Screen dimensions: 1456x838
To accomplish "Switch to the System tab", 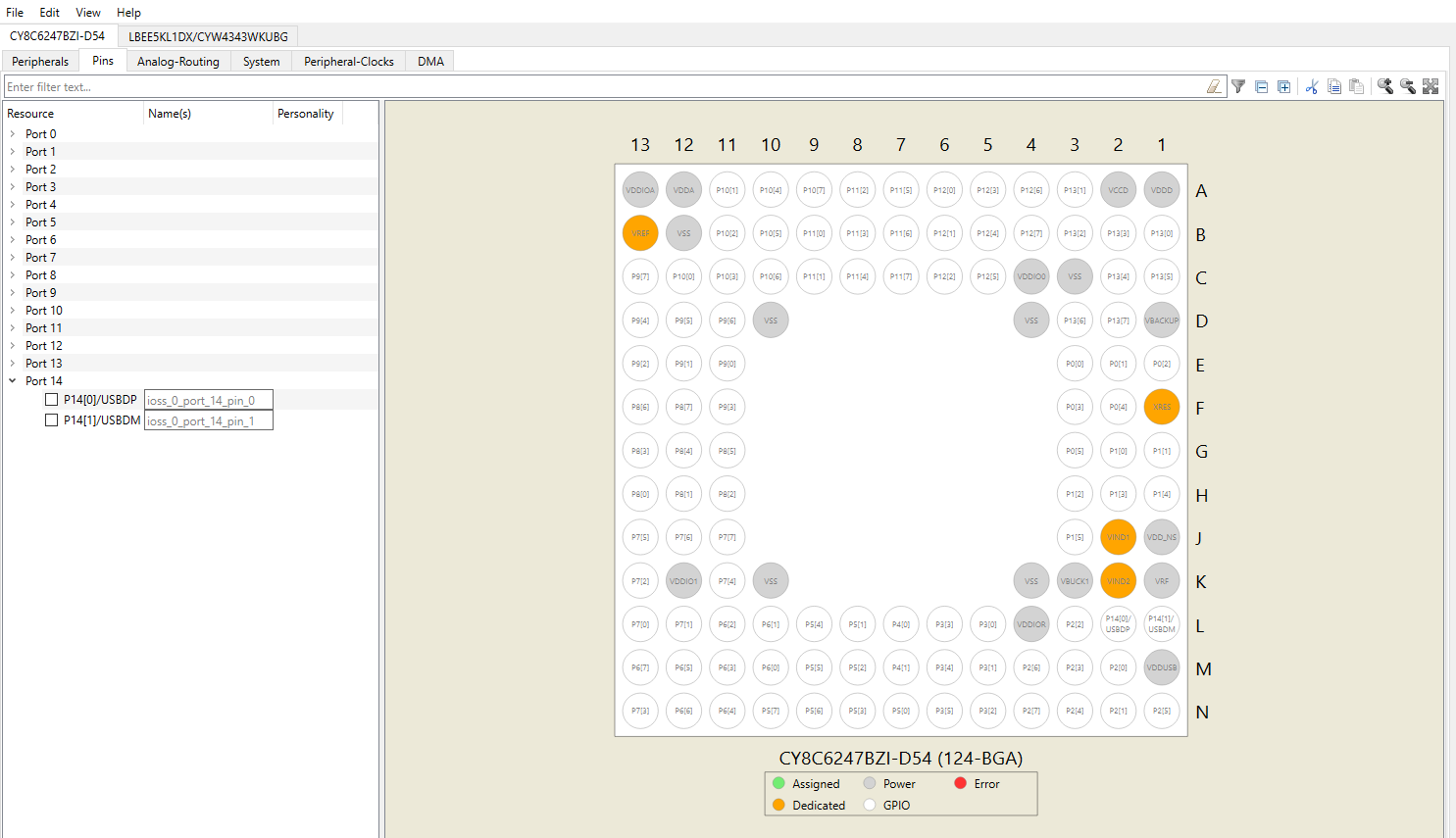I will click(x=262, y=61).
